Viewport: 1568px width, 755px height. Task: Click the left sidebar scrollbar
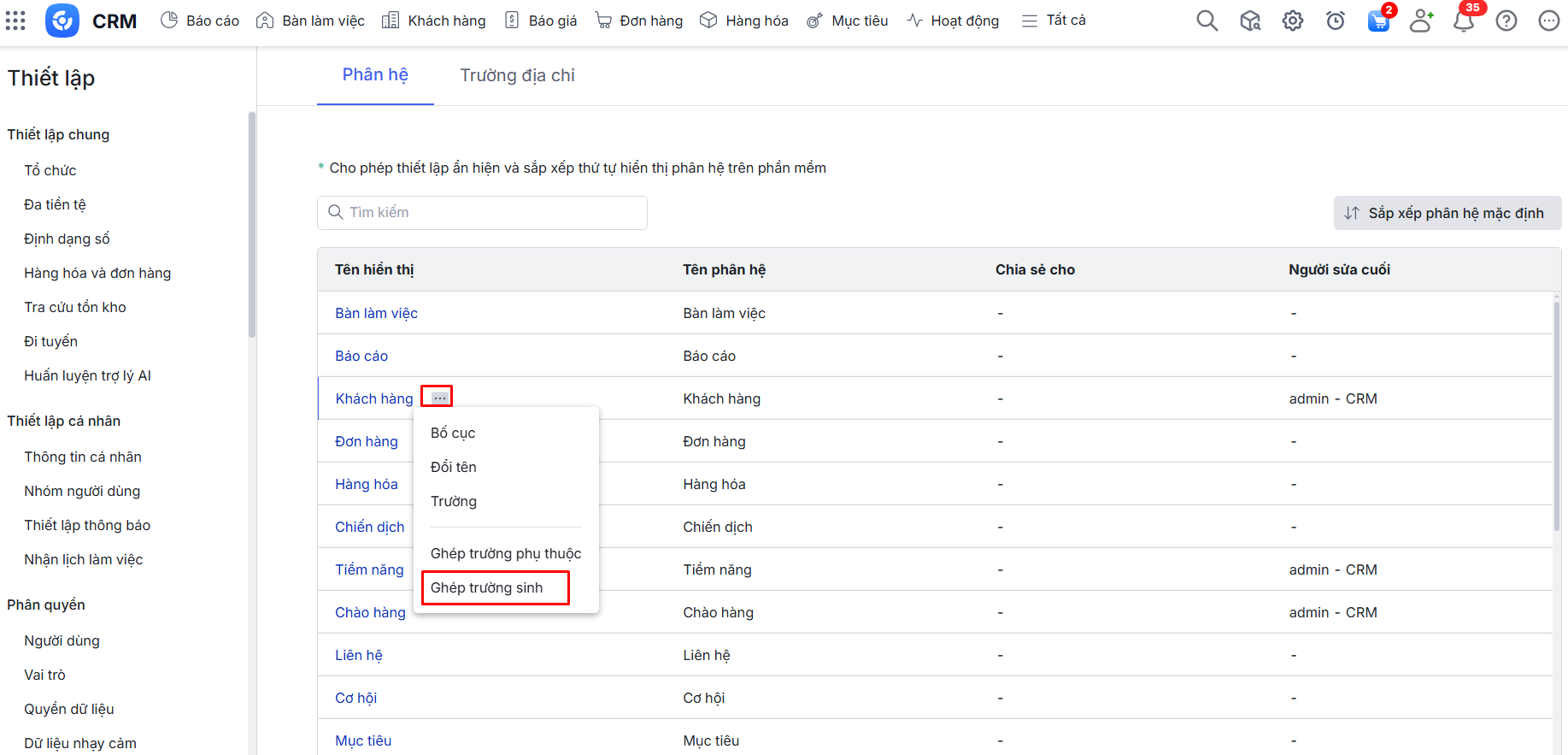251,224
